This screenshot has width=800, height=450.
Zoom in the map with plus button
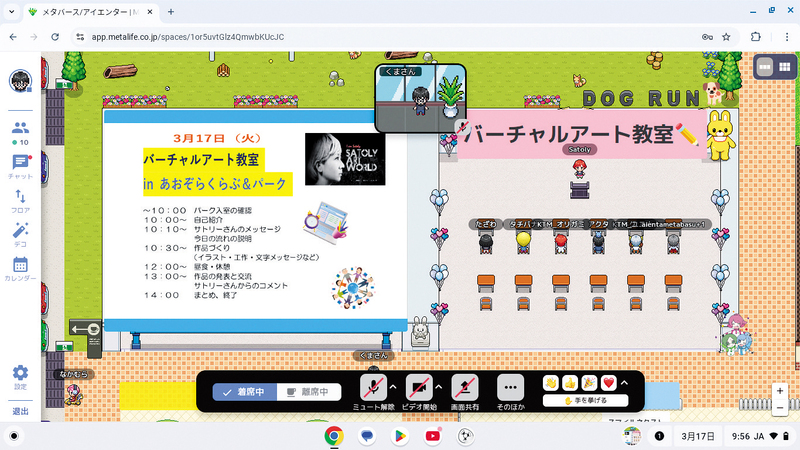(779, 391)
